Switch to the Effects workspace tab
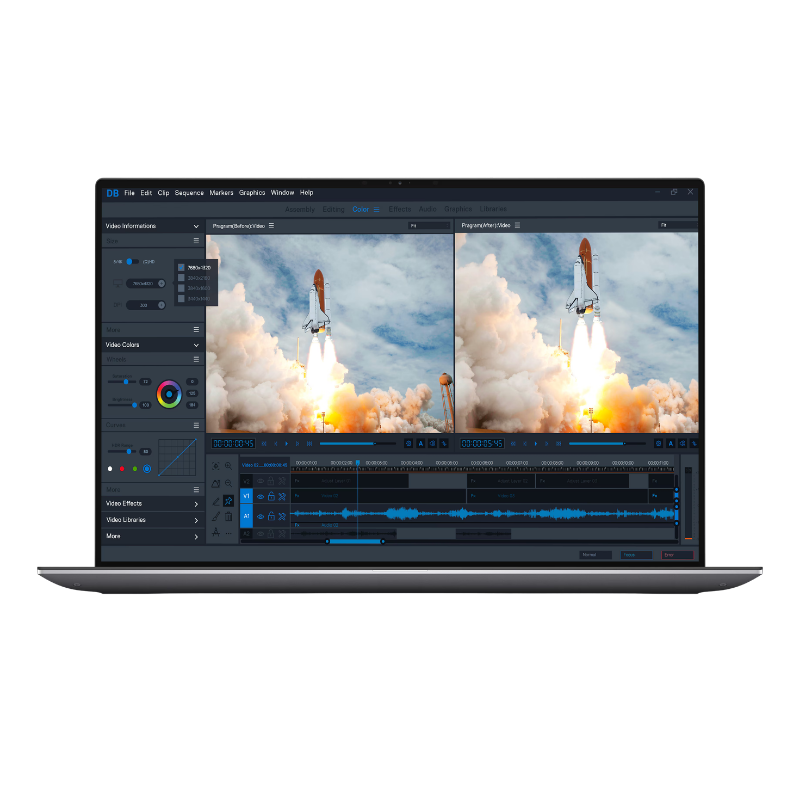The image size is (800, 800). (399, 209)
